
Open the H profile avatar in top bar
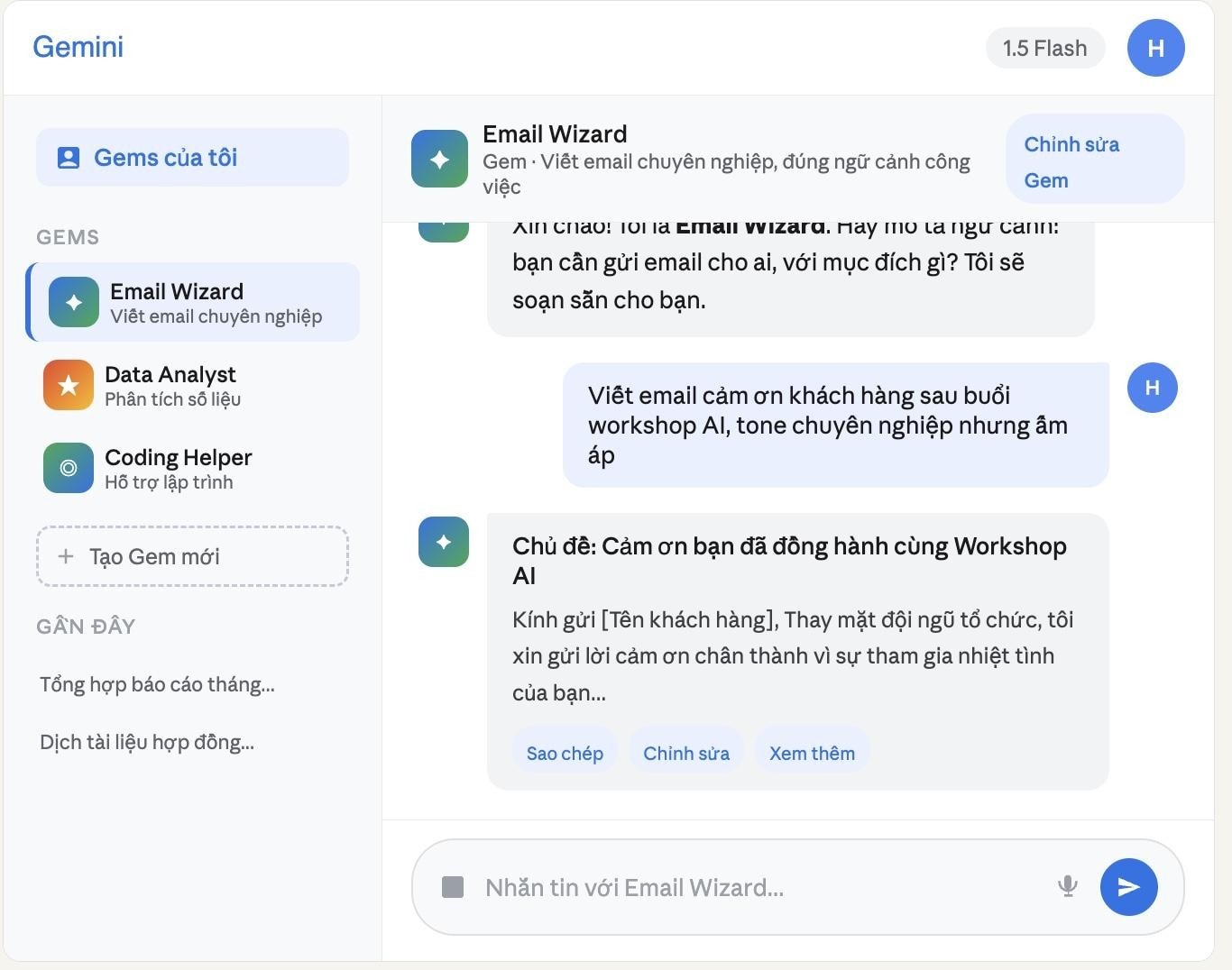[x=1155, y=49]
